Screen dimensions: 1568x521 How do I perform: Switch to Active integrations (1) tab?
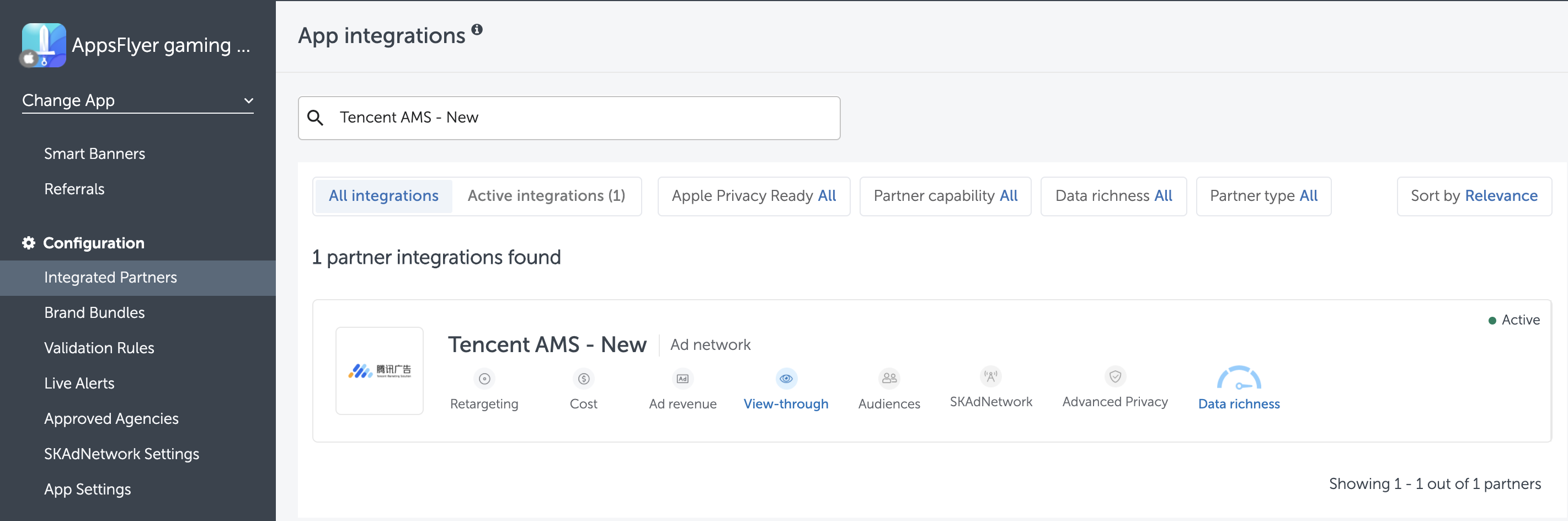pyautogui.click(x=546, y=196)
